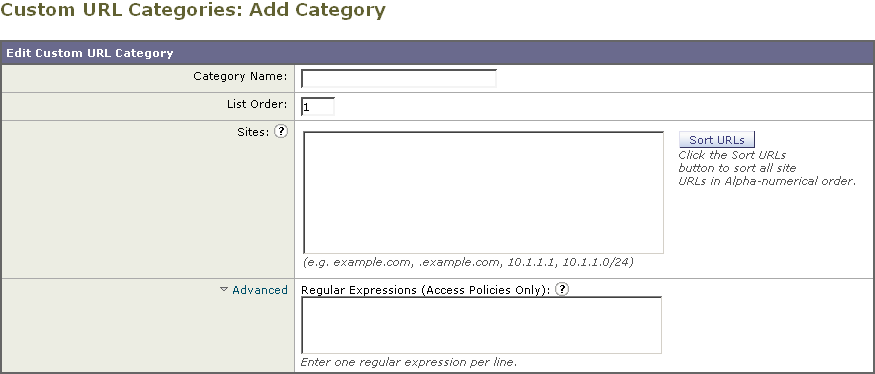
Task: Click the Advanced link text
Action: coord(260,290)
